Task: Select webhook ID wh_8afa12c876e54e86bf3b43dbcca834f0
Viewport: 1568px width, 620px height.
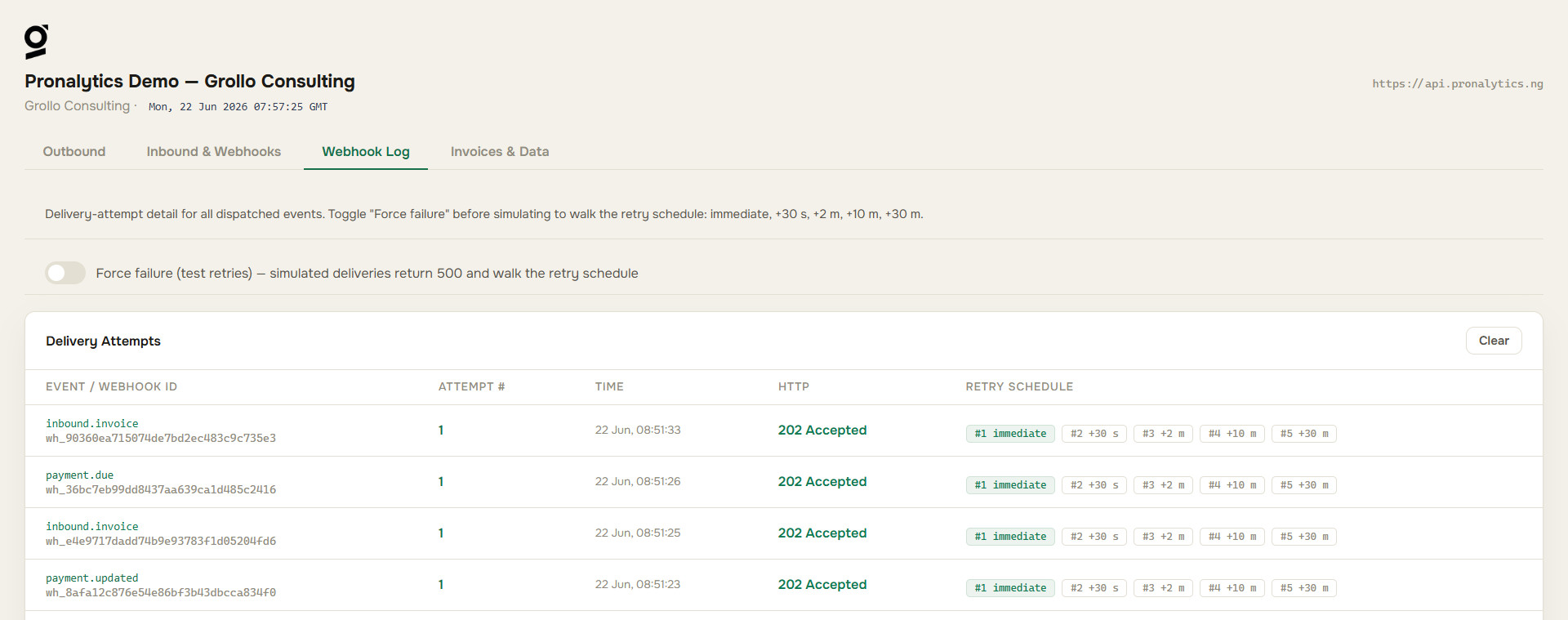Action: [x=161, y=593]
